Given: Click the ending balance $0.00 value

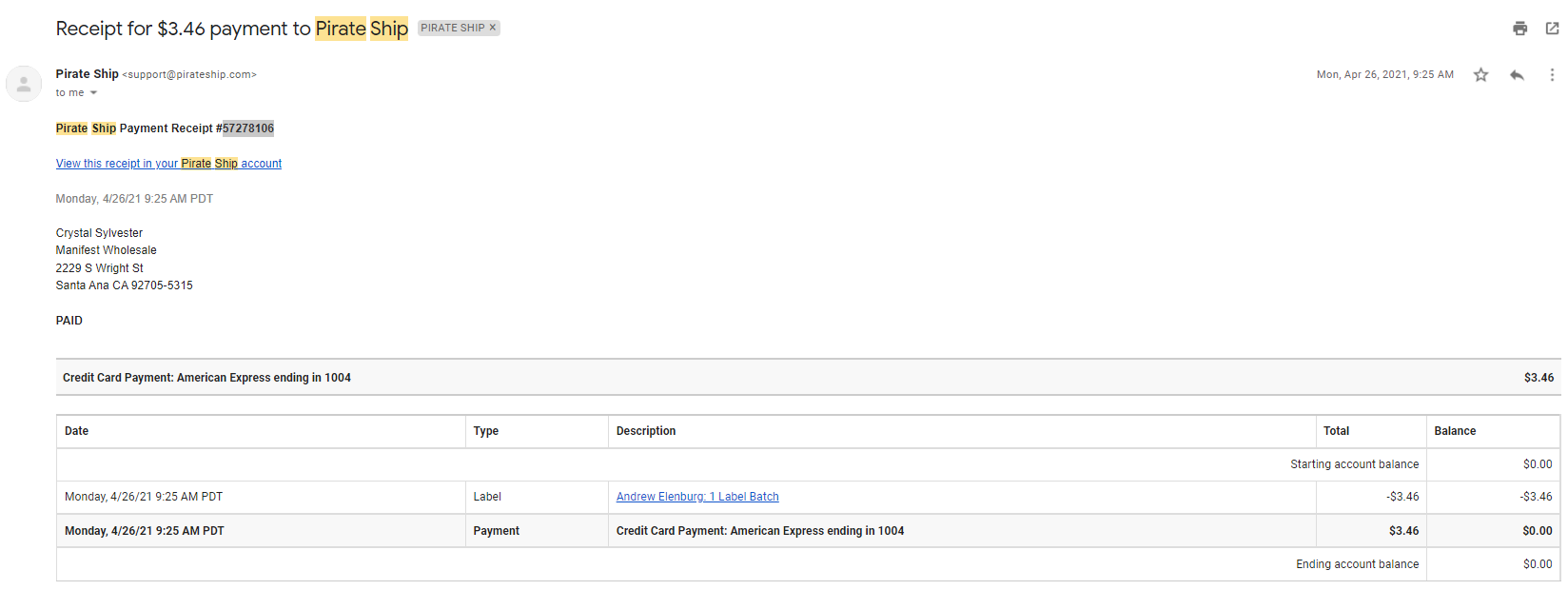Looking at the screenshot, I should pyautogui.click(x=1538, y=564).
